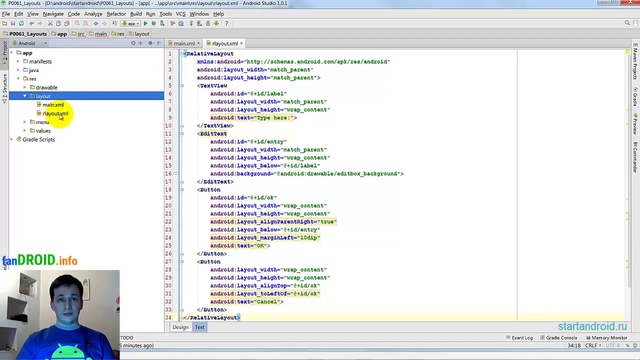Viewport: 640px width, 360px height.
Task: Collapse the app tree node
Action: coord(12,53)
